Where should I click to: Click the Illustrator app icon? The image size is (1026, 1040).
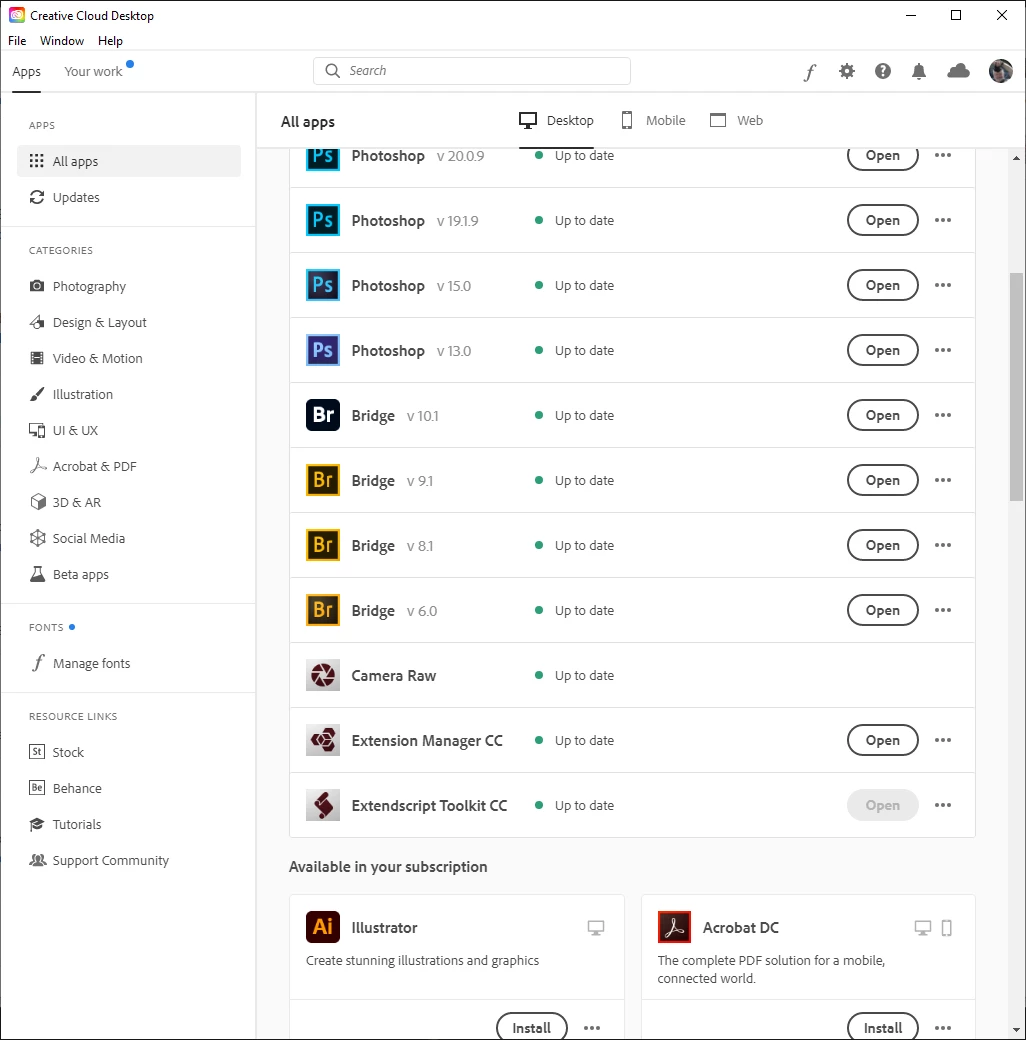pyautogui.click(x=323, y=927)
